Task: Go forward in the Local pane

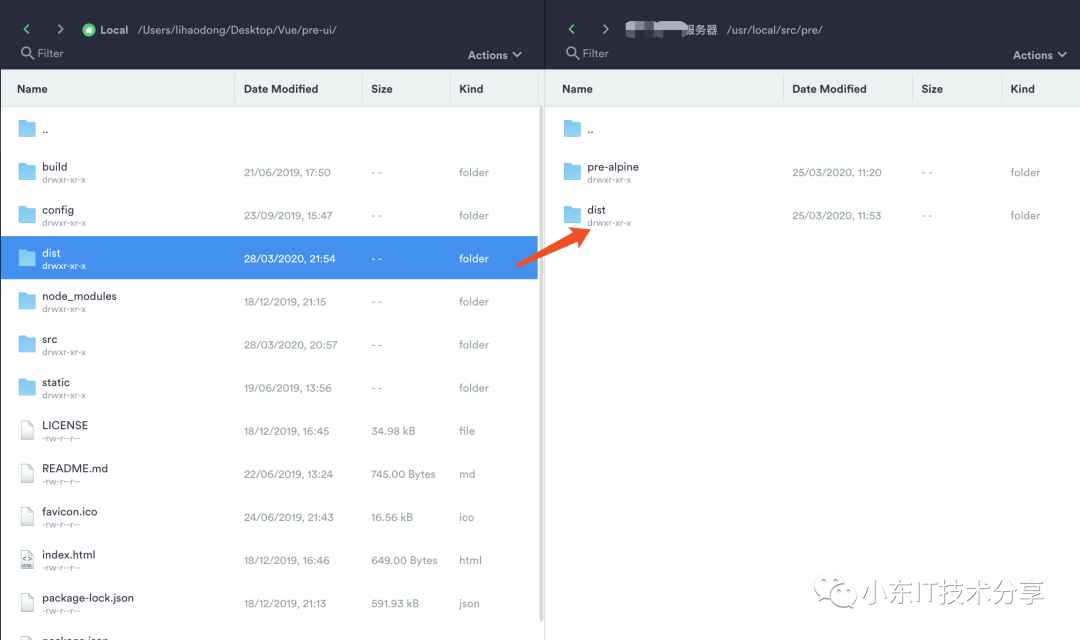Action: tap(61, 29)
